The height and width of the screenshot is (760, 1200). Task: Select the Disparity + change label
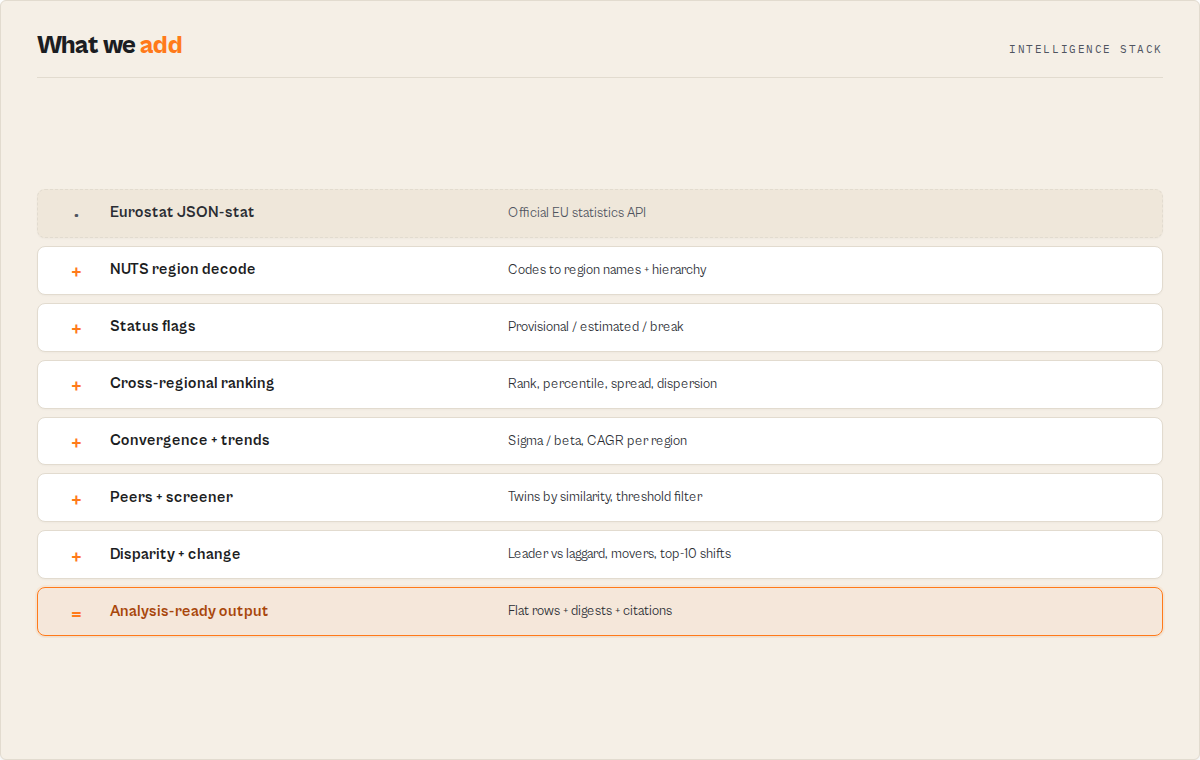pos(175,554)
